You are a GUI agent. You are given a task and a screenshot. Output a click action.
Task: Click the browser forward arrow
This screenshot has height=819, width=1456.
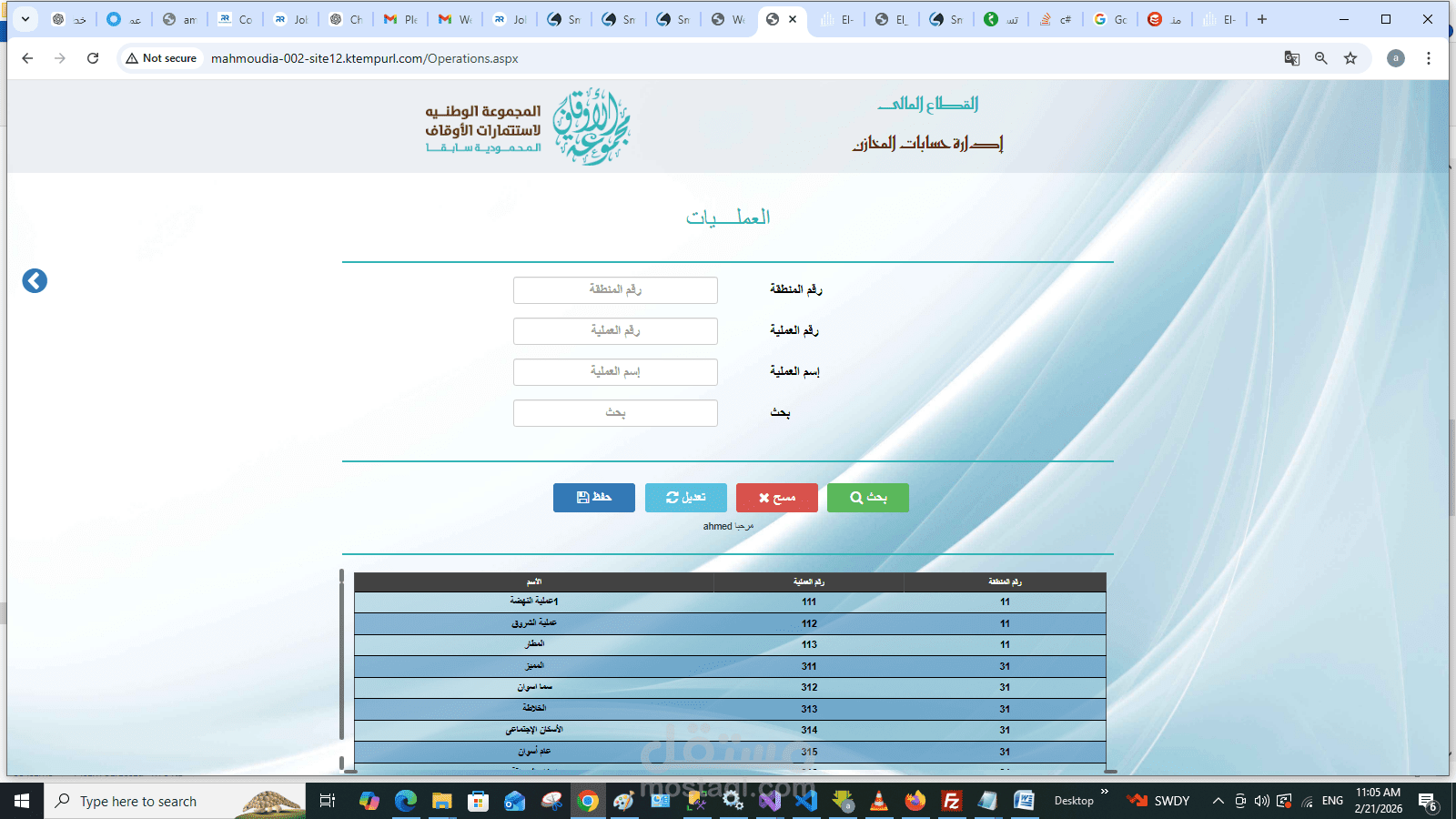pos(60,58)
